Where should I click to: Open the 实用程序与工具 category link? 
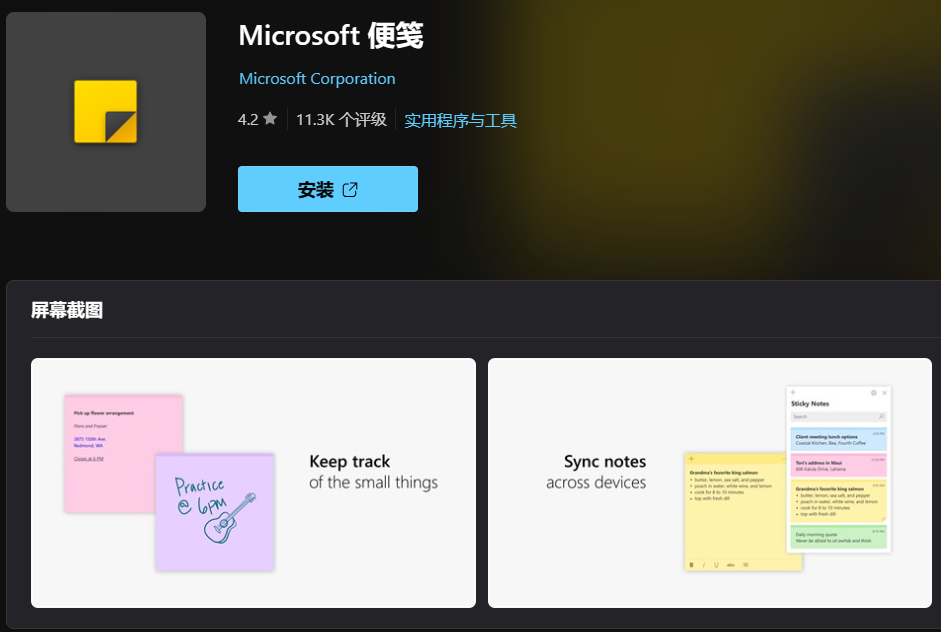460,120
